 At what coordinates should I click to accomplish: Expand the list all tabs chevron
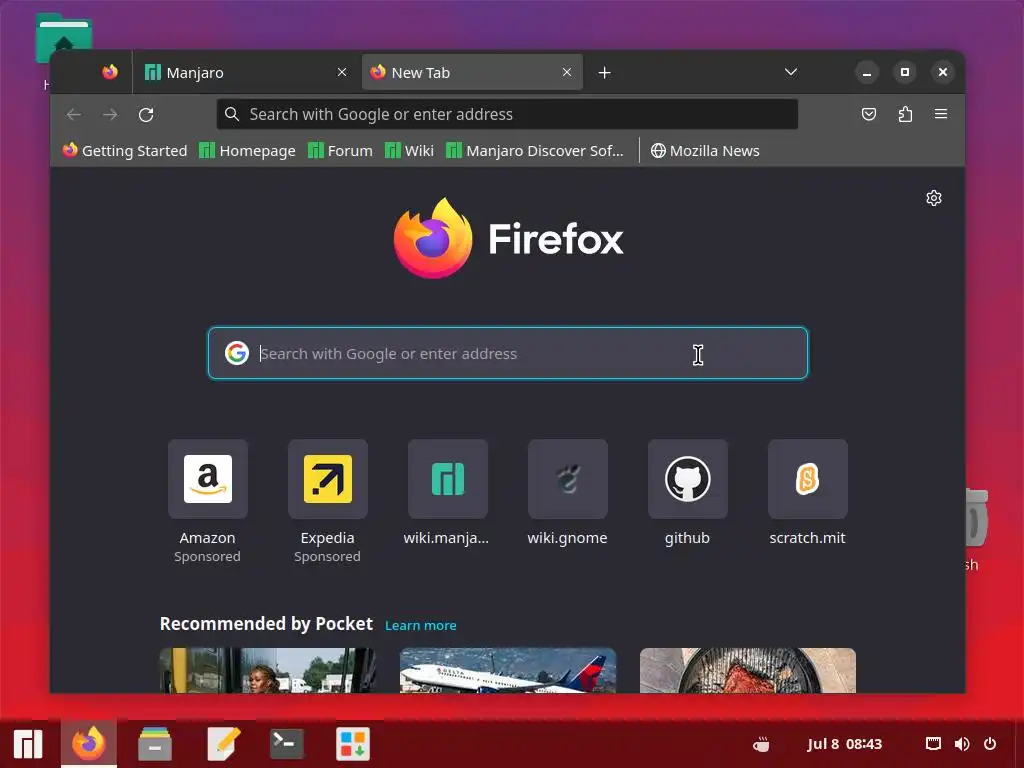(791, 72)
